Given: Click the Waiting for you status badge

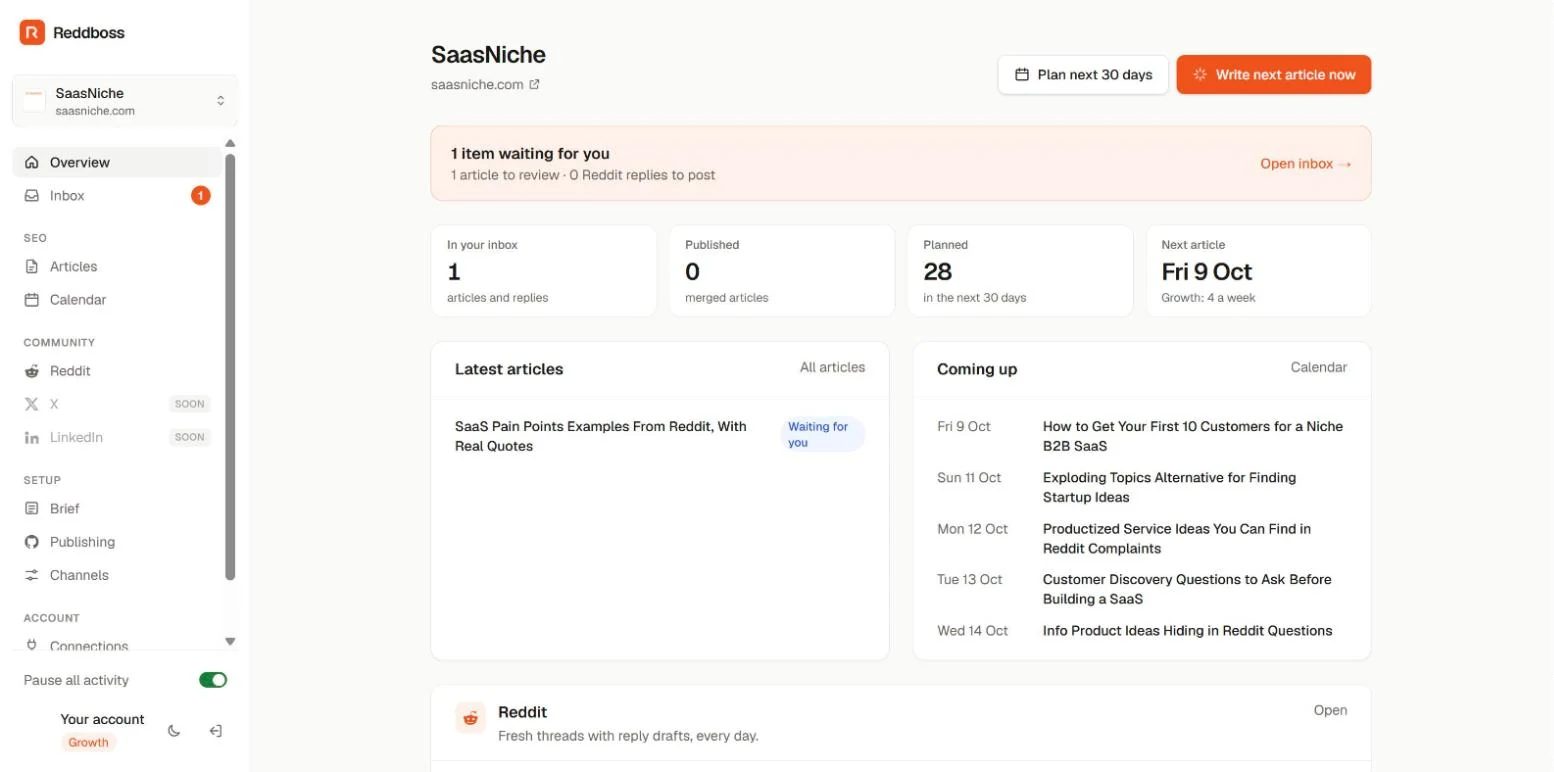Looking at the screenshot, I should (x=822, y=435).
